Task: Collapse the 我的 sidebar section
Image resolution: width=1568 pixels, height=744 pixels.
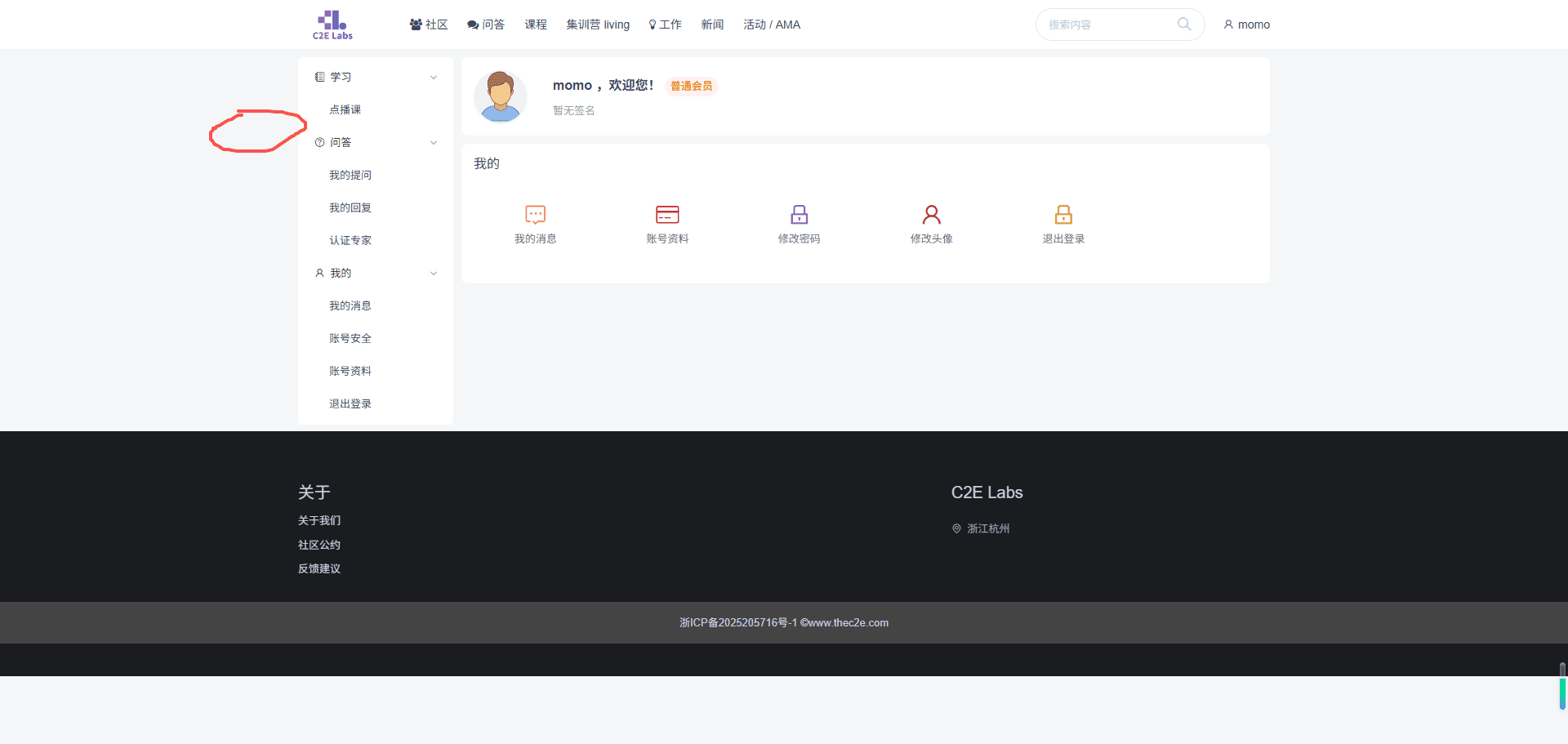Action: tap(434, 274)
